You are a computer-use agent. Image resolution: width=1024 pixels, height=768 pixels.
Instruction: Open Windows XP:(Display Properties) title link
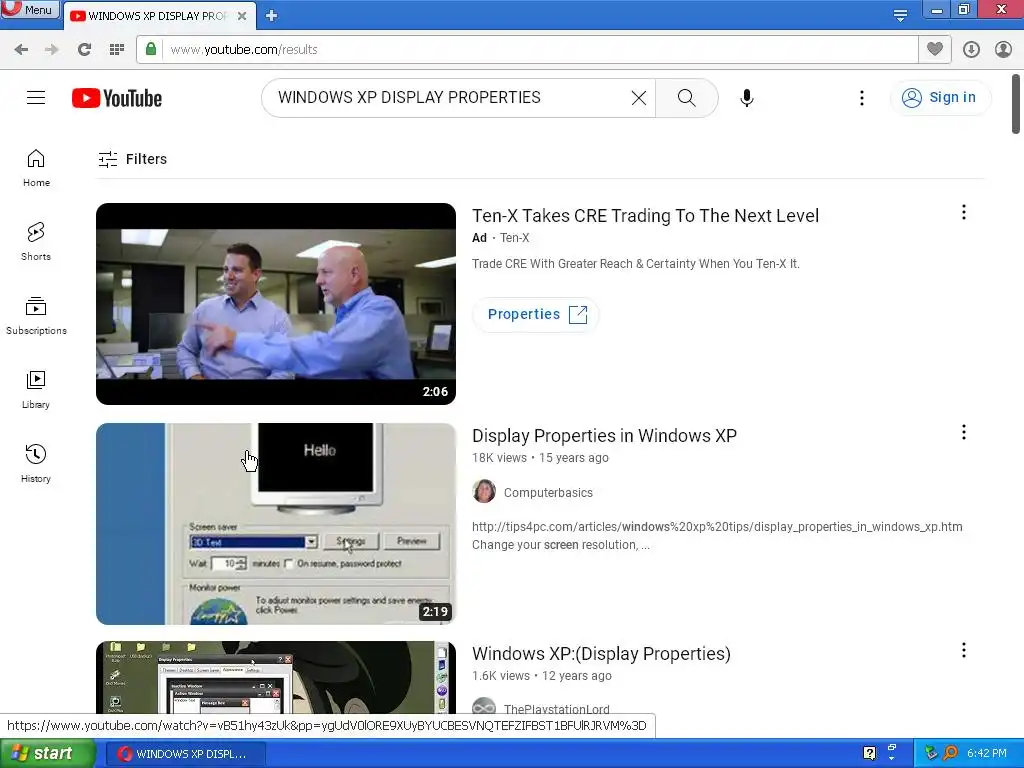click(x=601, y=654)
